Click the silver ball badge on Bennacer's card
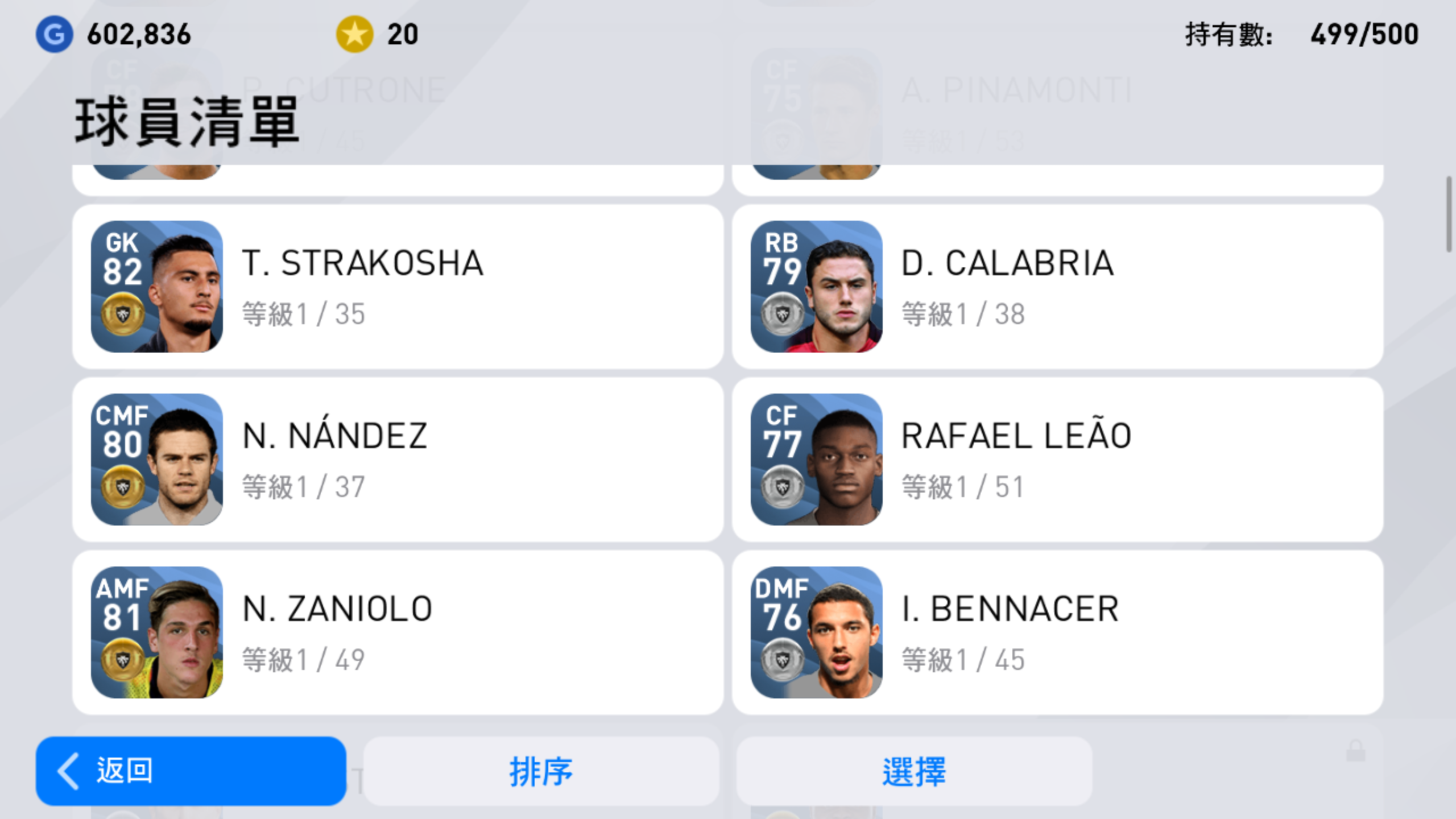The height and width of the screenshot is (819, 1456). point(783,660)
